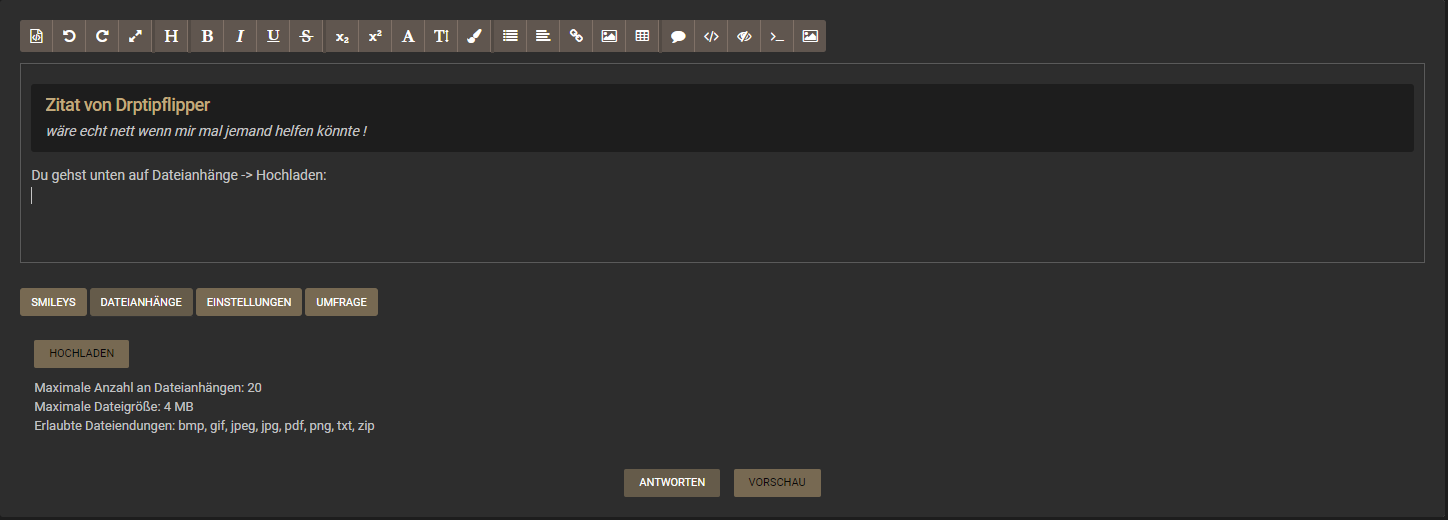Click the redo arrow icon
Image resolution: width=1448 pixels, height=520 pixels.
pos(102,36)
